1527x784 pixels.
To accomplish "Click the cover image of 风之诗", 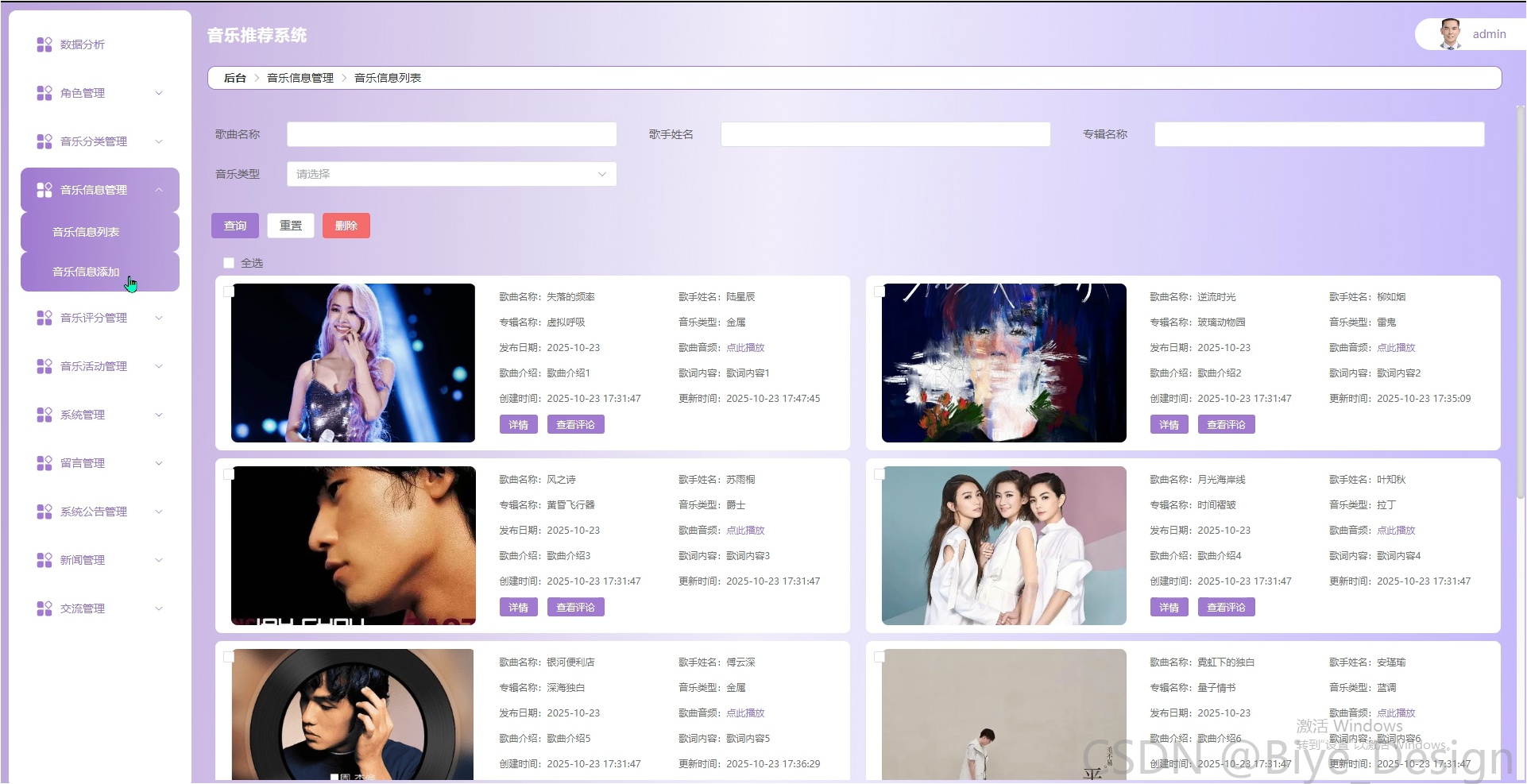I will pos(353,546).
